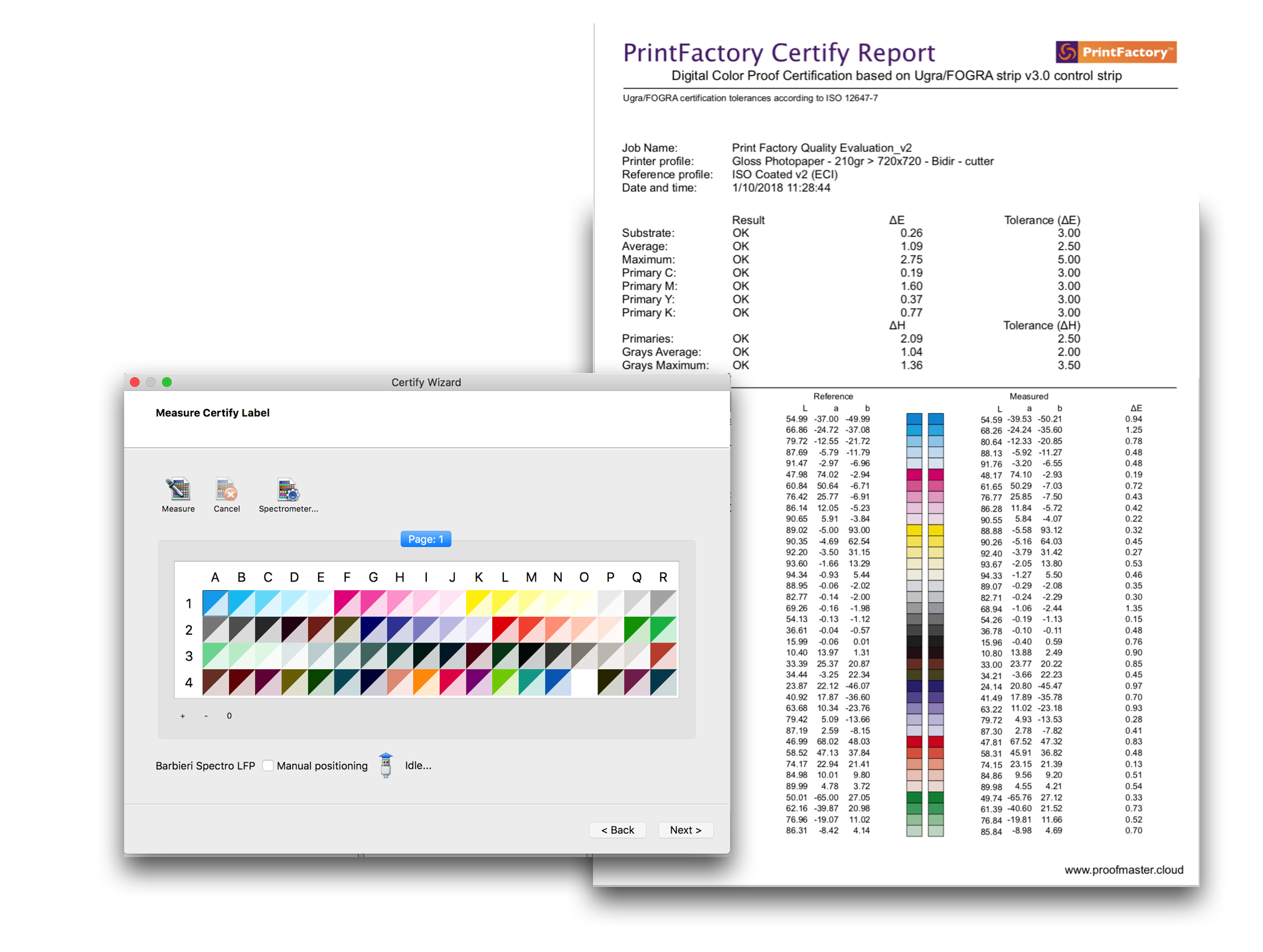This screenshot has width=1263, height=952.
Task: Select the yellow swatch at column K row 1
Action: tap(479, 603)
